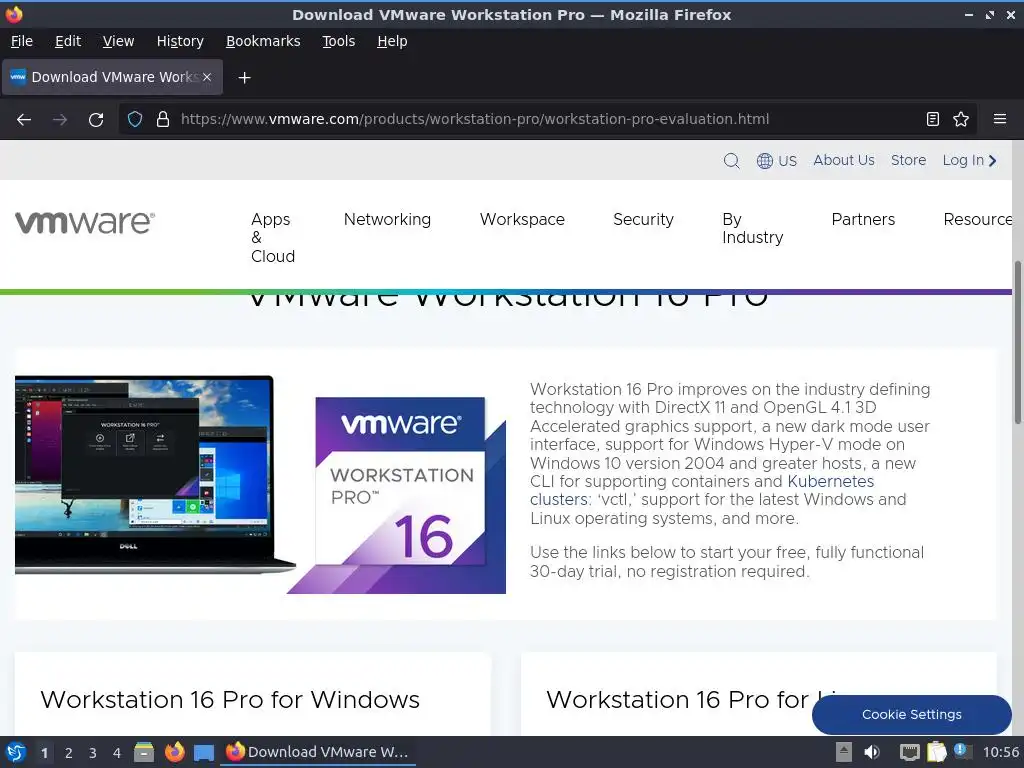1024x768 pixels.
Task: Click the page vertical scrollbar
Action: (1017, 342)
